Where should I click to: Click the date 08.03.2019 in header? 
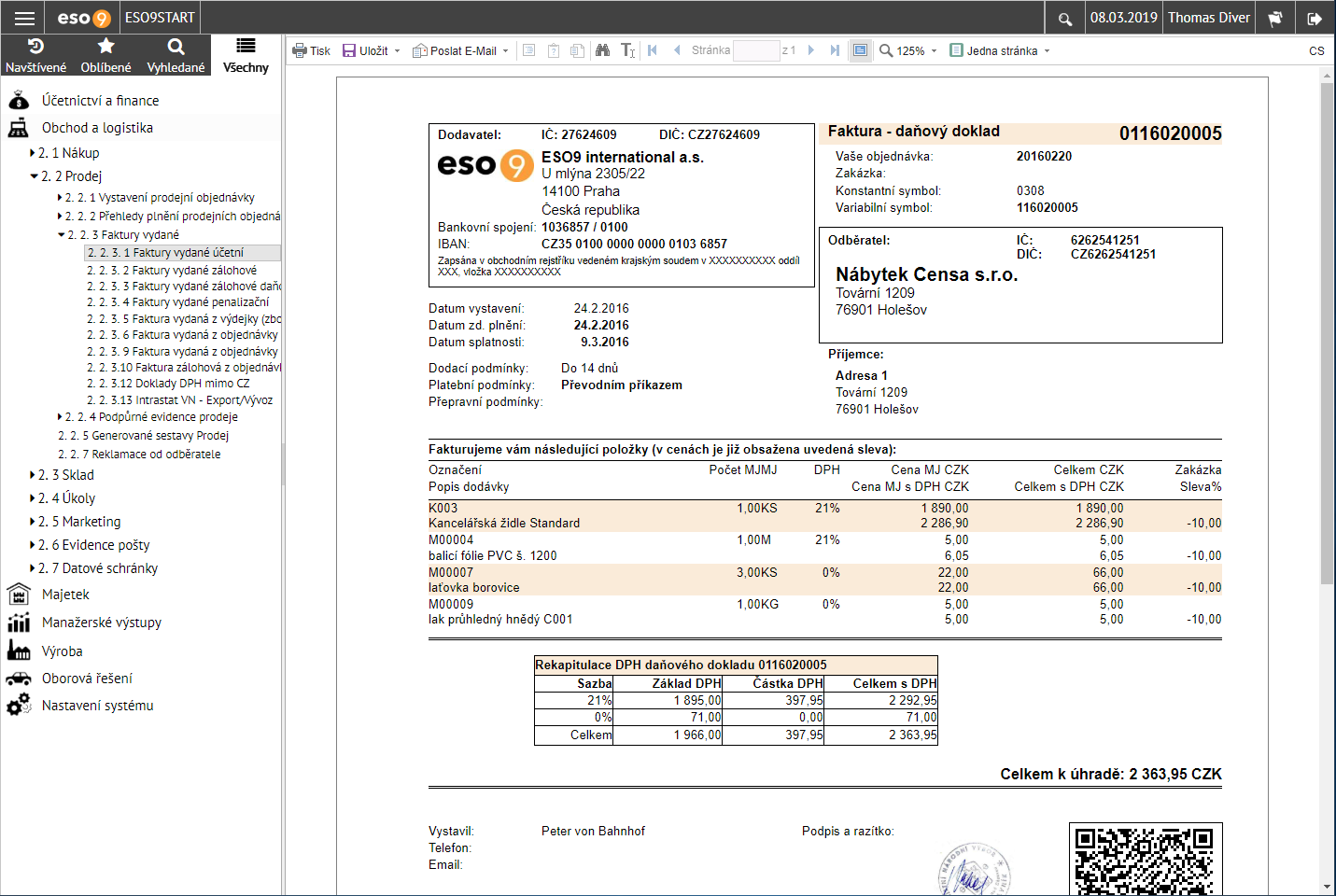click(1124, 18)
